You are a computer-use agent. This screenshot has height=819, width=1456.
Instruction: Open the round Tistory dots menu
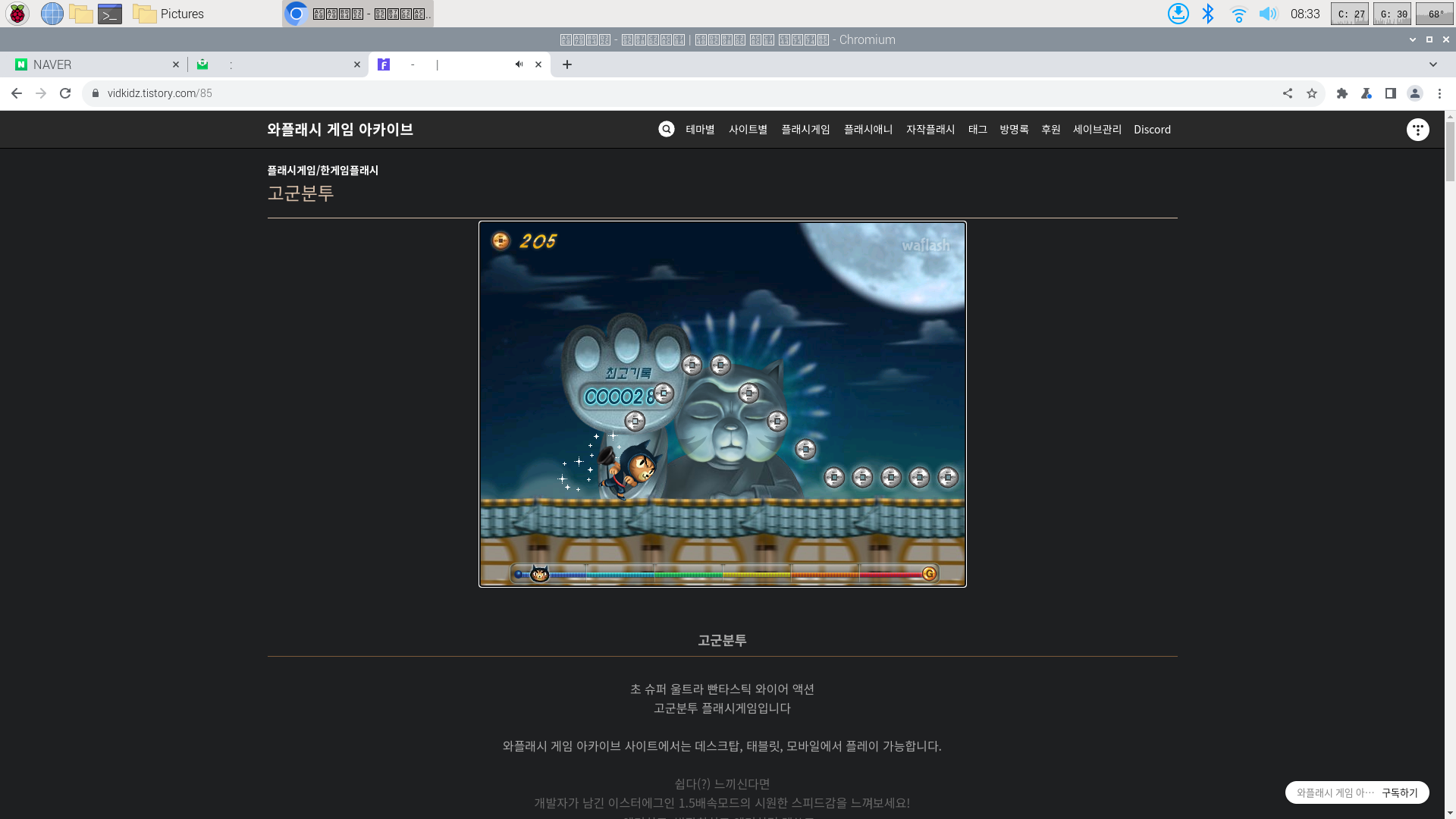[x=1418, y=130]
